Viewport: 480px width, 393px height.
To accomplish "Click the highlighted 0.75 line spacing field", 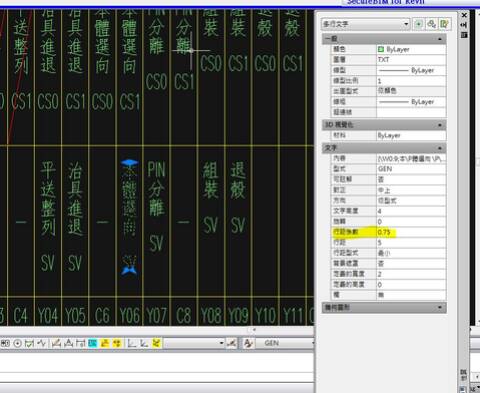I will 411,232.
